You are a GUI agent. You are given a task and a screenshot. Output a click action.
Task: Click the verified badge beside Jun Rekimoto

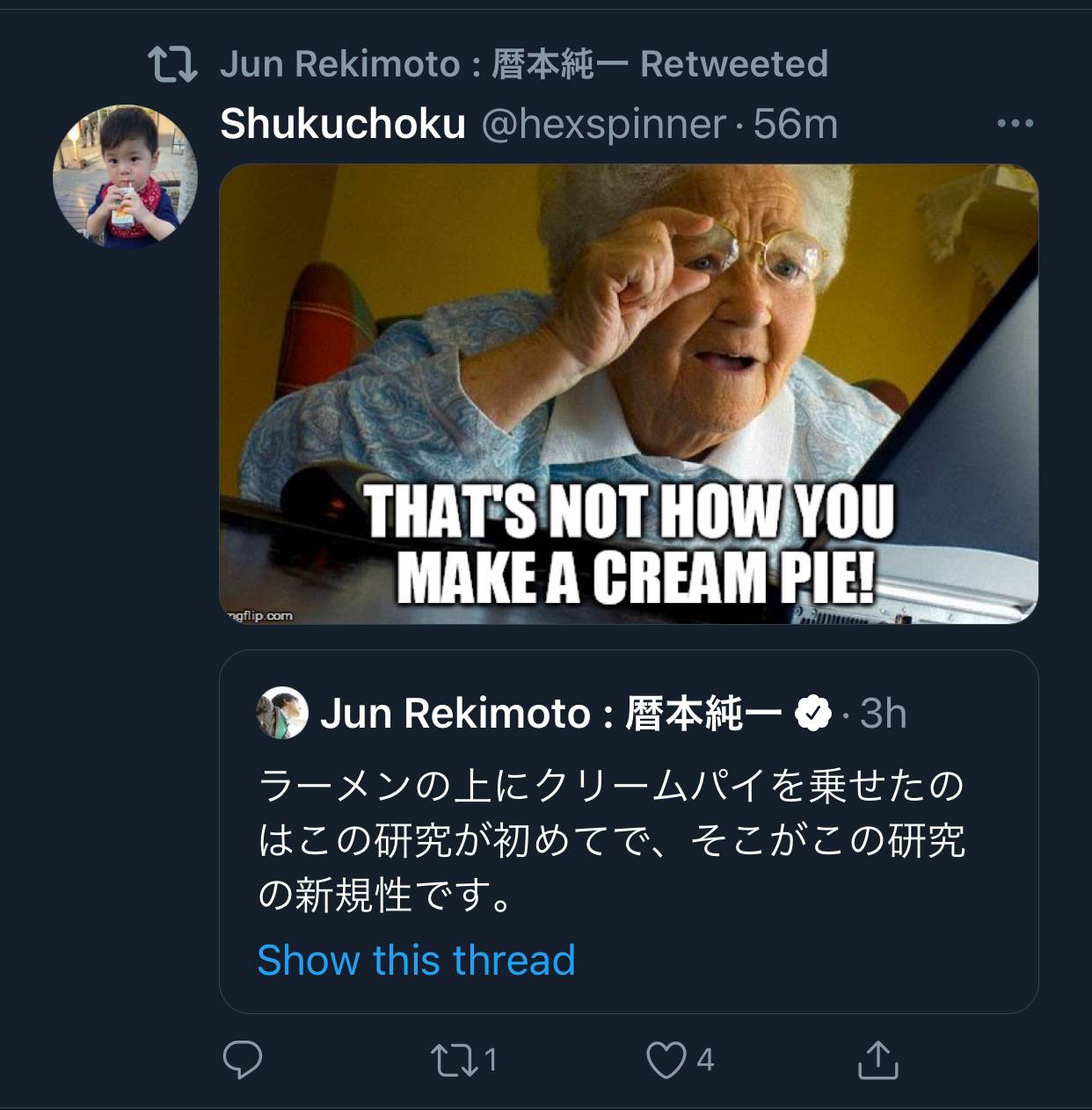coord(813,713)
